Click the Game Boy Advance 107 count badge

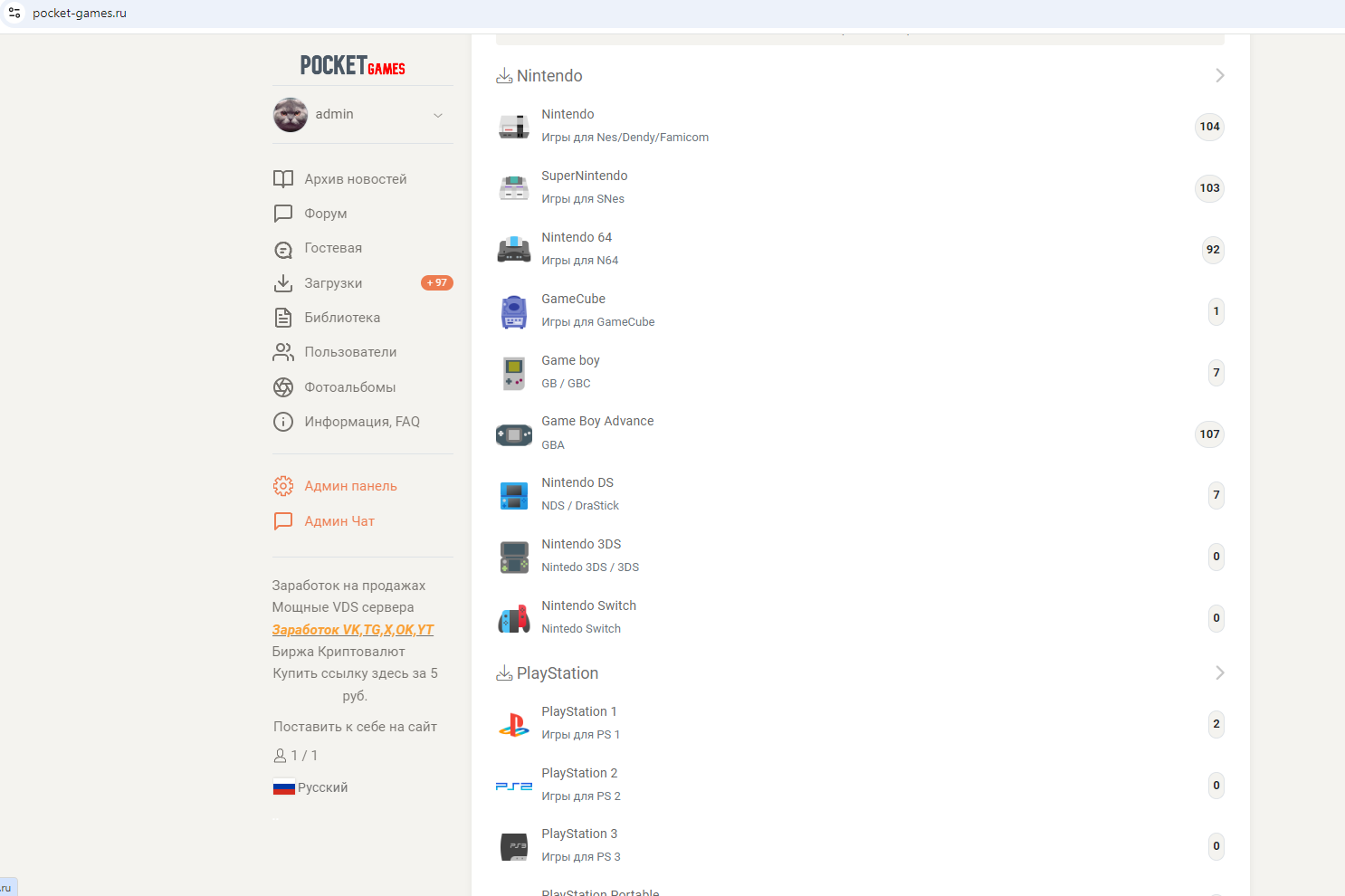(1209, 434)
